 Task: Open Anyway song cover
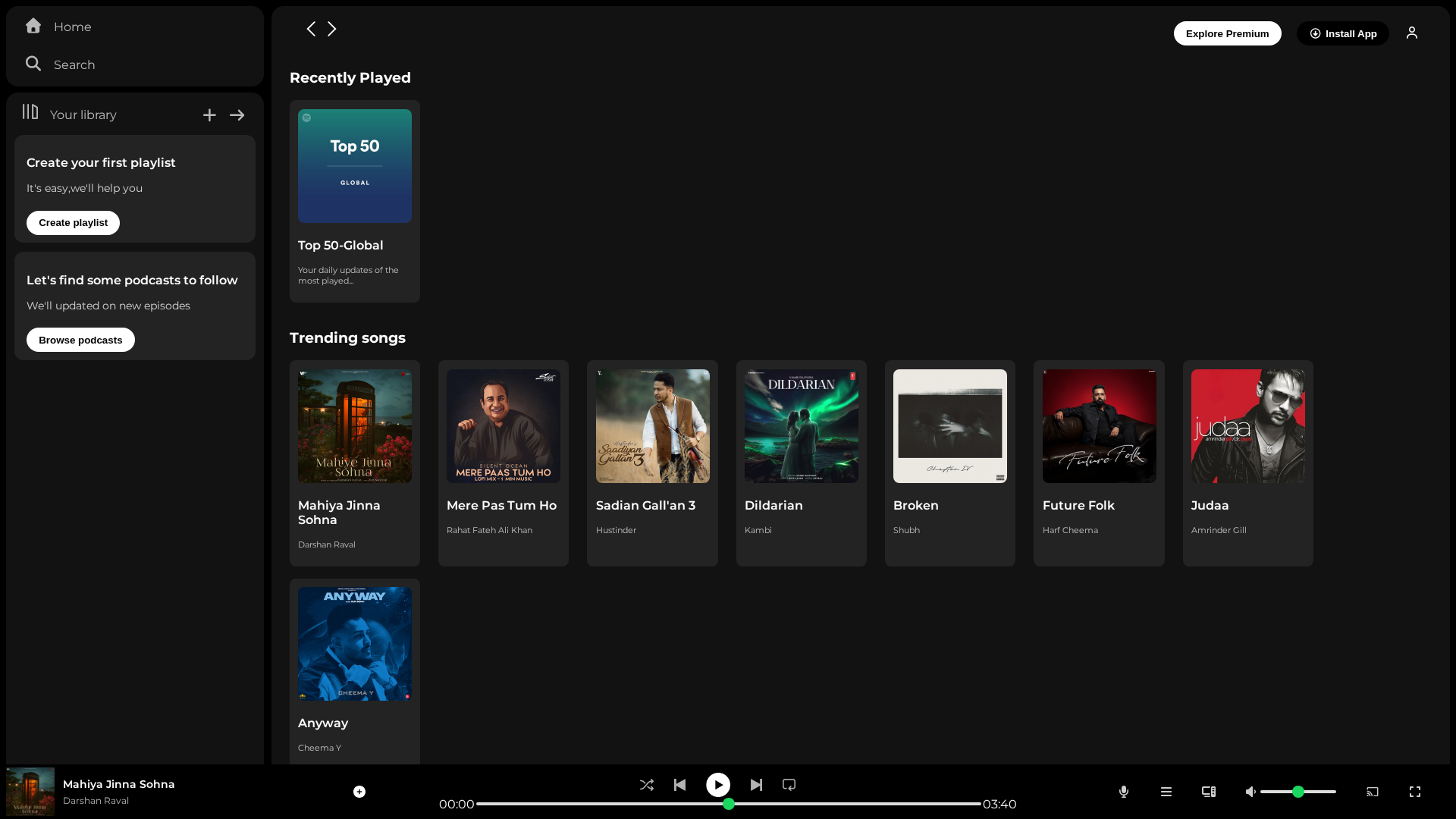coord(355,644)
